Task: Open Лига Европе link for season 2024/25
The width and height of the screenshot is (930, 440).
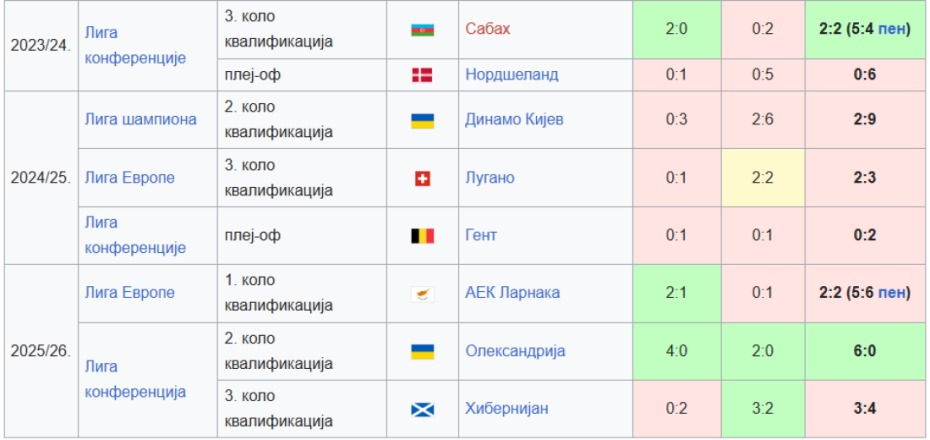Action: click(x=130, y=178)
